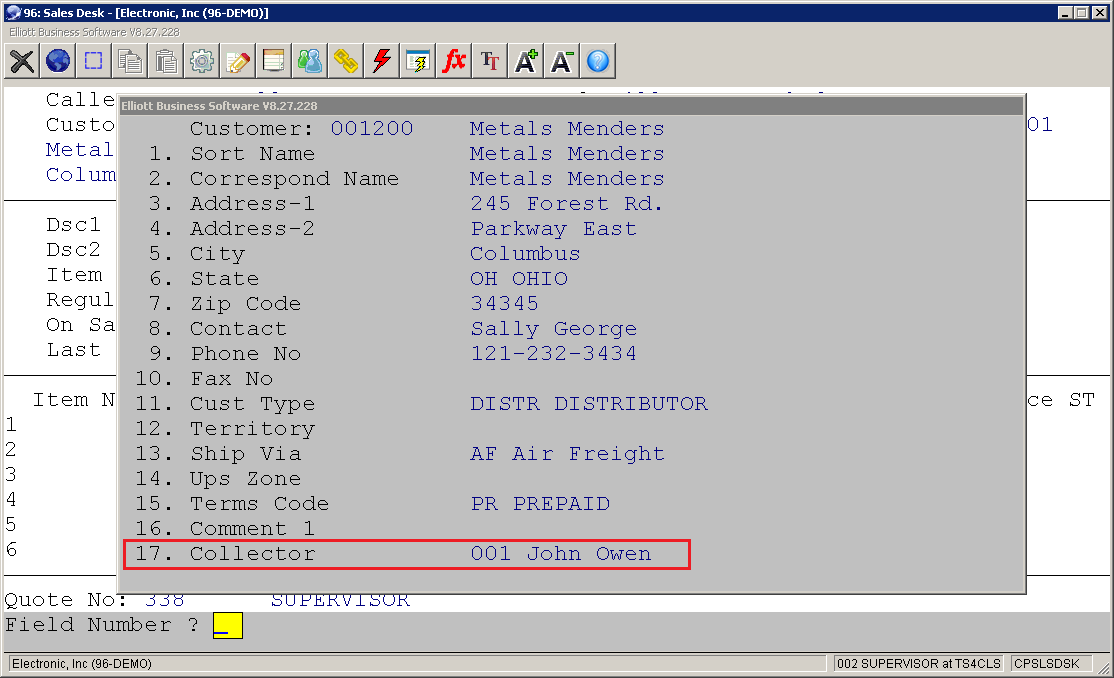
Task: Click the lined notes list icon
Action: (274, 61)
